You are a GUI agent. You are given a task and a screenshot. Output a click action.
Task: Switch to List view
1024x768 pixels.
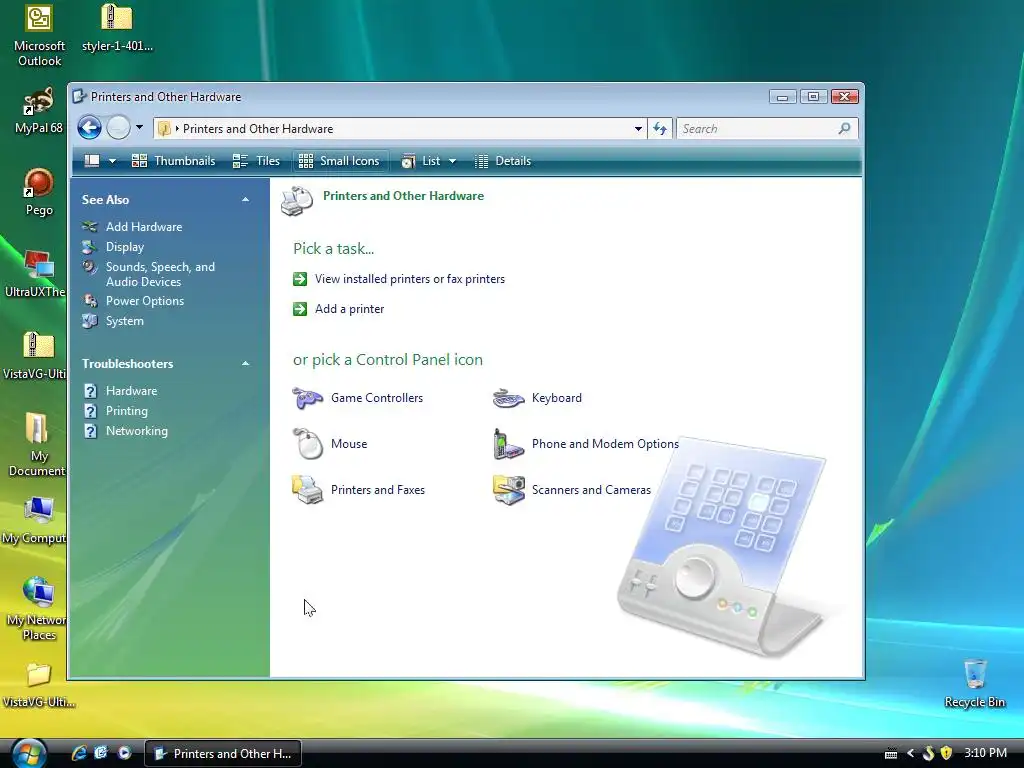click(421, 161)
